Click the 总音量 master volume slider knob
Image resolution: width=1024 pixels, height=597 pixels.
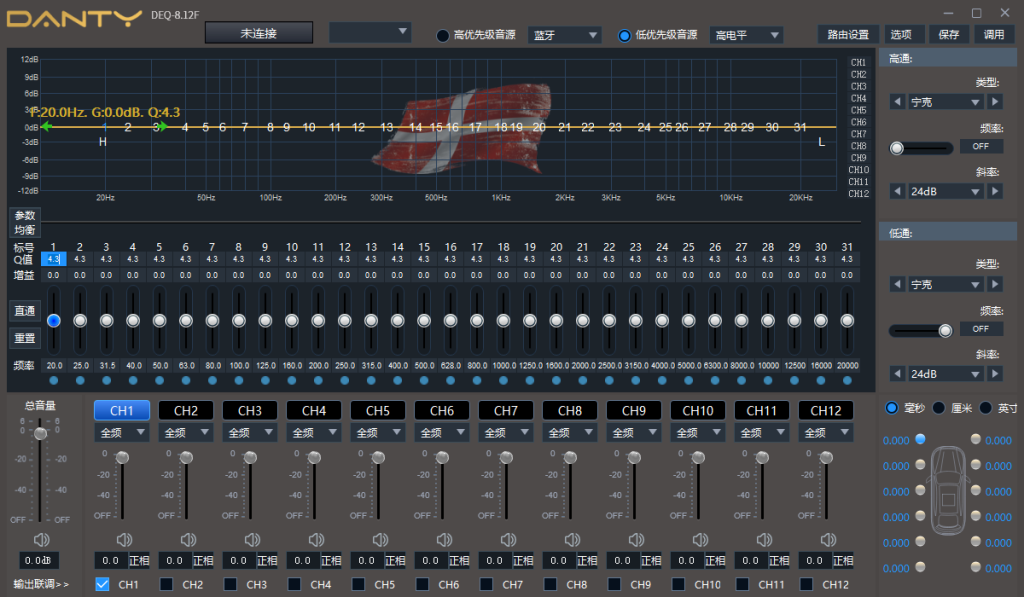(x=40, y=433)
